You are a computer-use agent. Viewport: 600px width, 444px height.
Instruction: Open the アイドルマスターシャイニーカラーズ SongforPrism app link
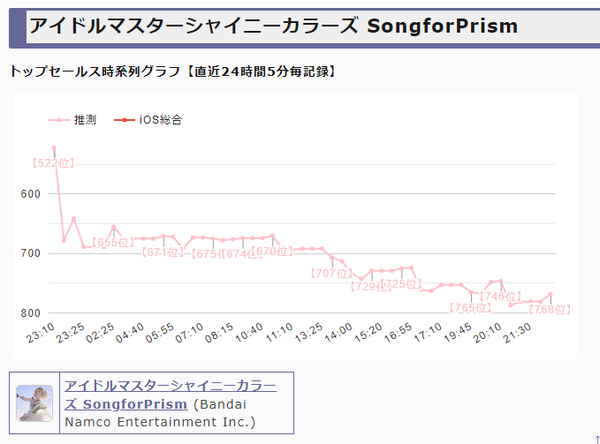(170, 395)
